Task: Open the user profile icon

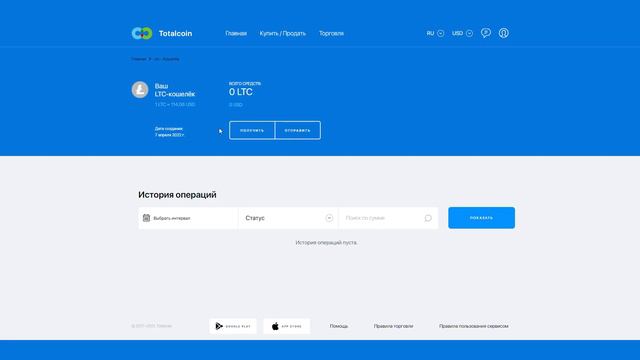Action: point(504,33)
